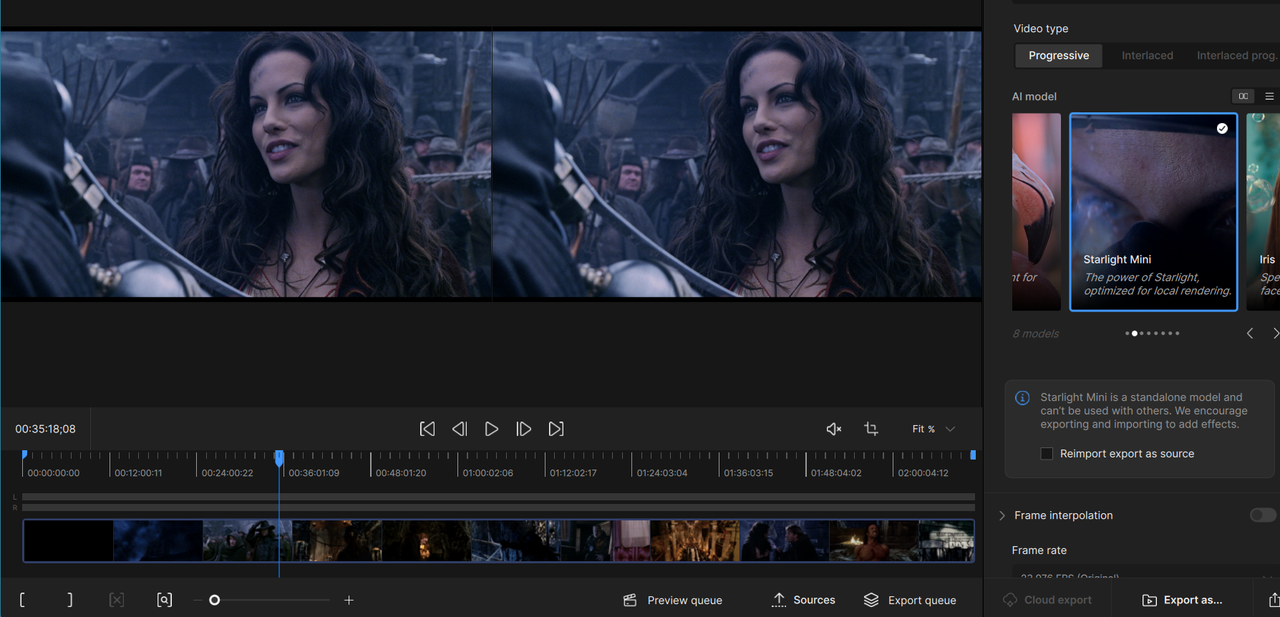The height and width of the screenshot is (617, 1280).
Task: Select Interlaced video type
Action: click(x=1147, y=56)
